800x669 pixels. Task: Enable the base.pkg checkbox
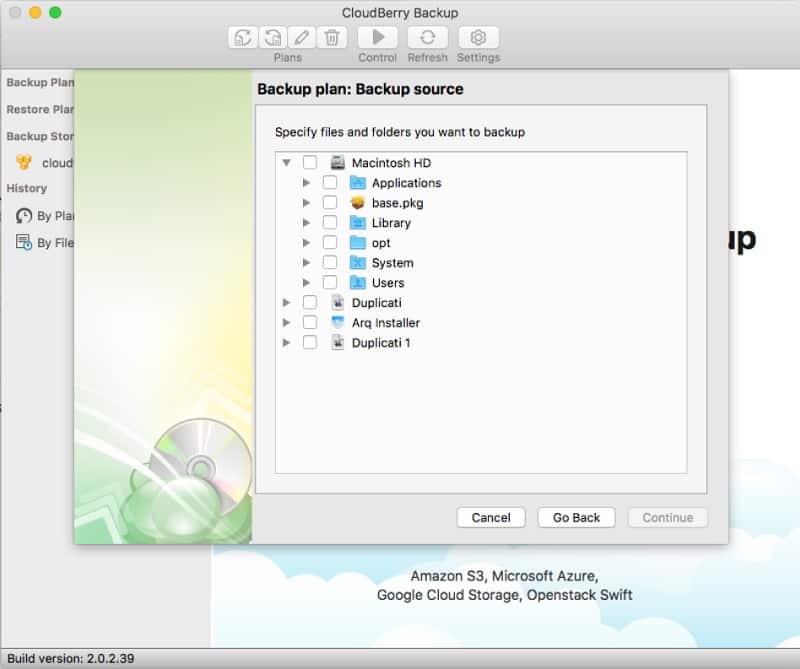(330, 203)
